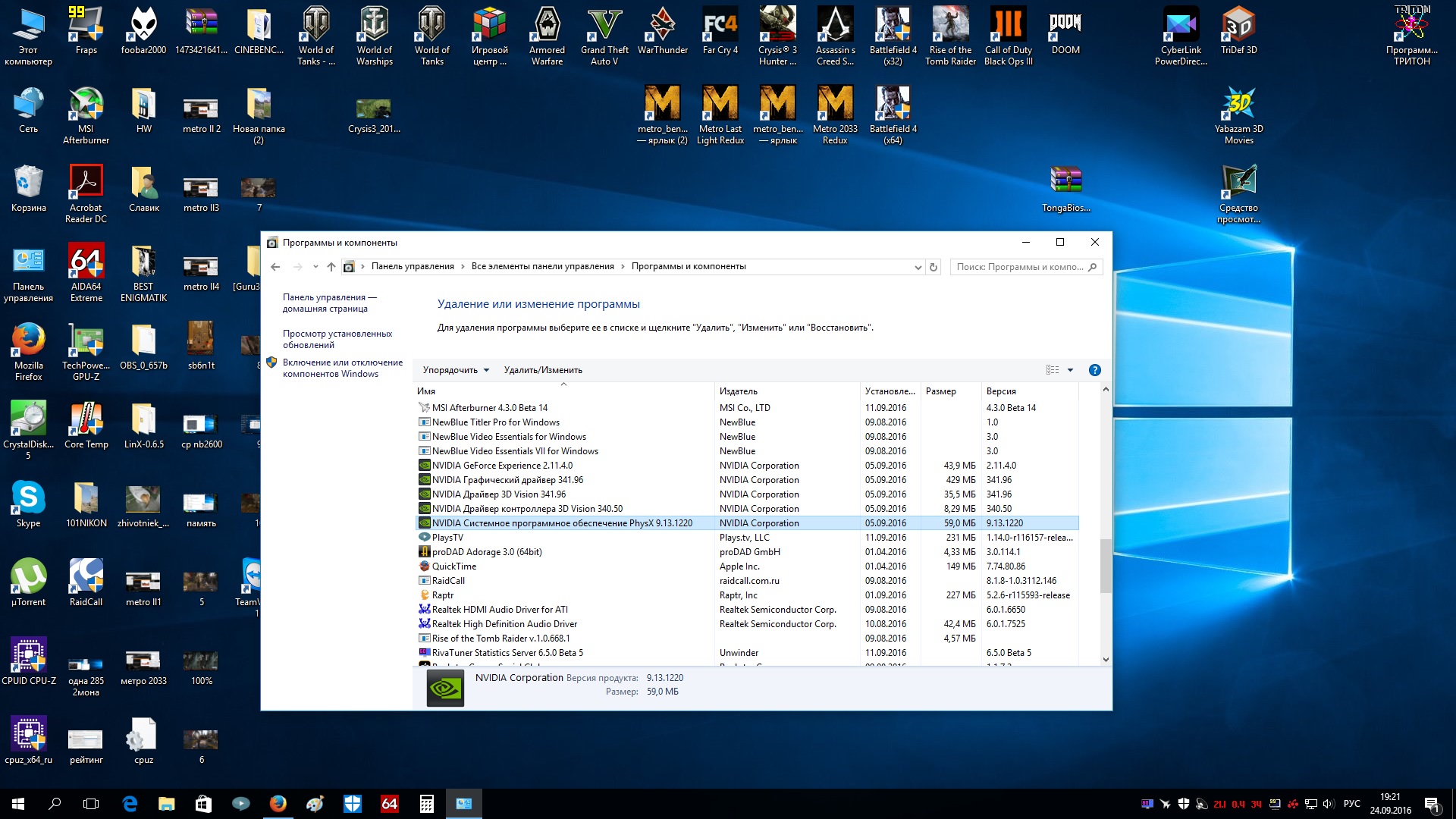Click Firefox icon in the taskbar
This screenshot has height=819, width=1456.
[278, 803]
